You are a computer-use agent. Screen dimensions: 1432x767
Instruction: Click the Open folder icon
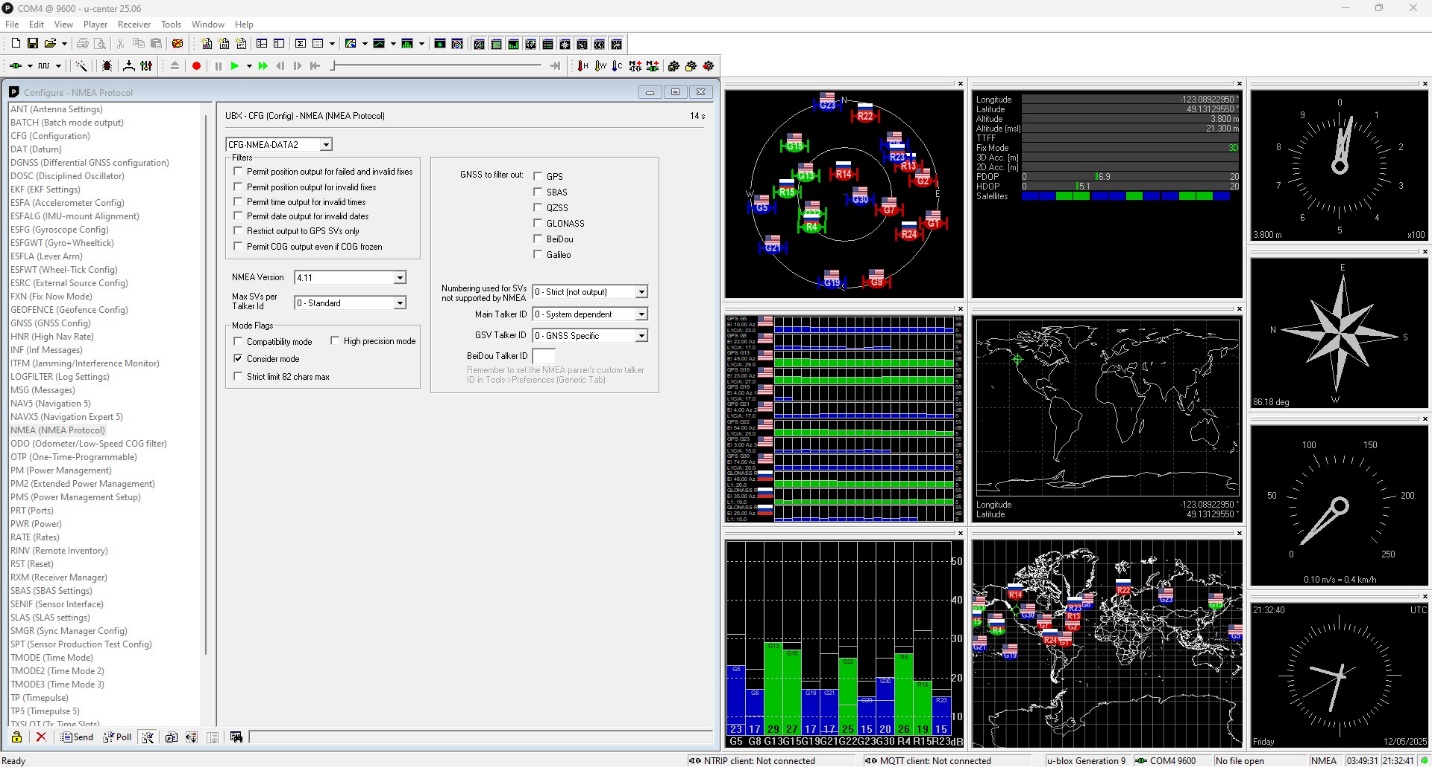[50, 43]
